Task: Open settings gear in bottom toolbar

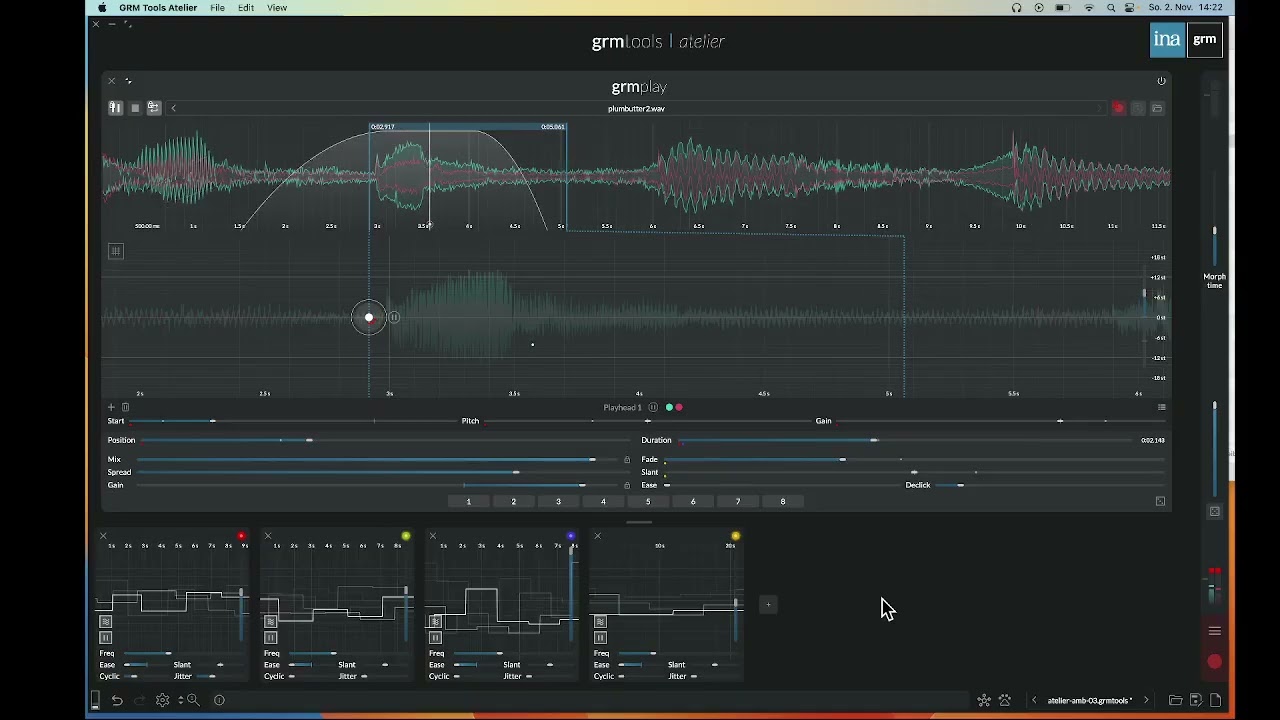Action: 162,700
